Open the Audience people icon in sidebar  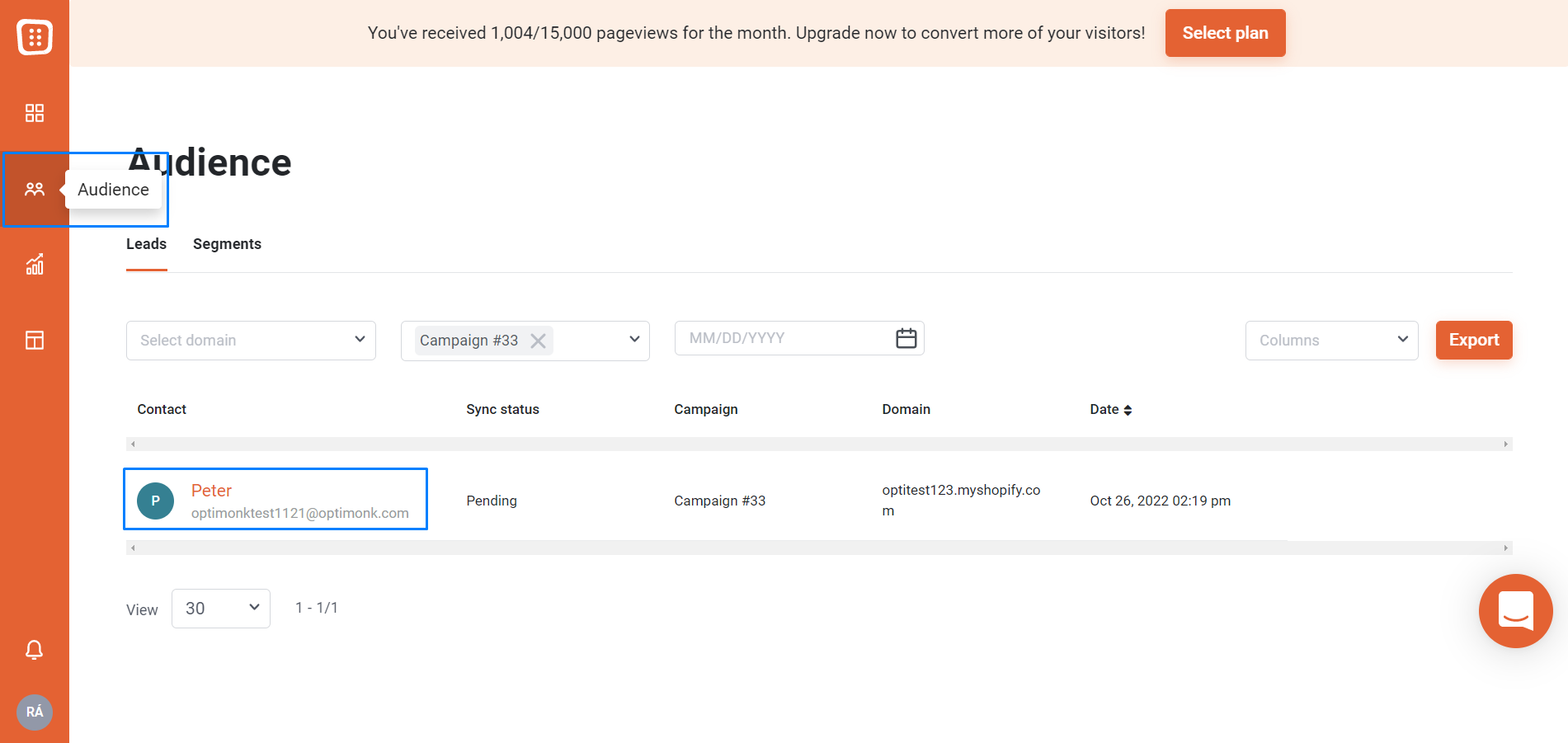click(x=35, y=190)
